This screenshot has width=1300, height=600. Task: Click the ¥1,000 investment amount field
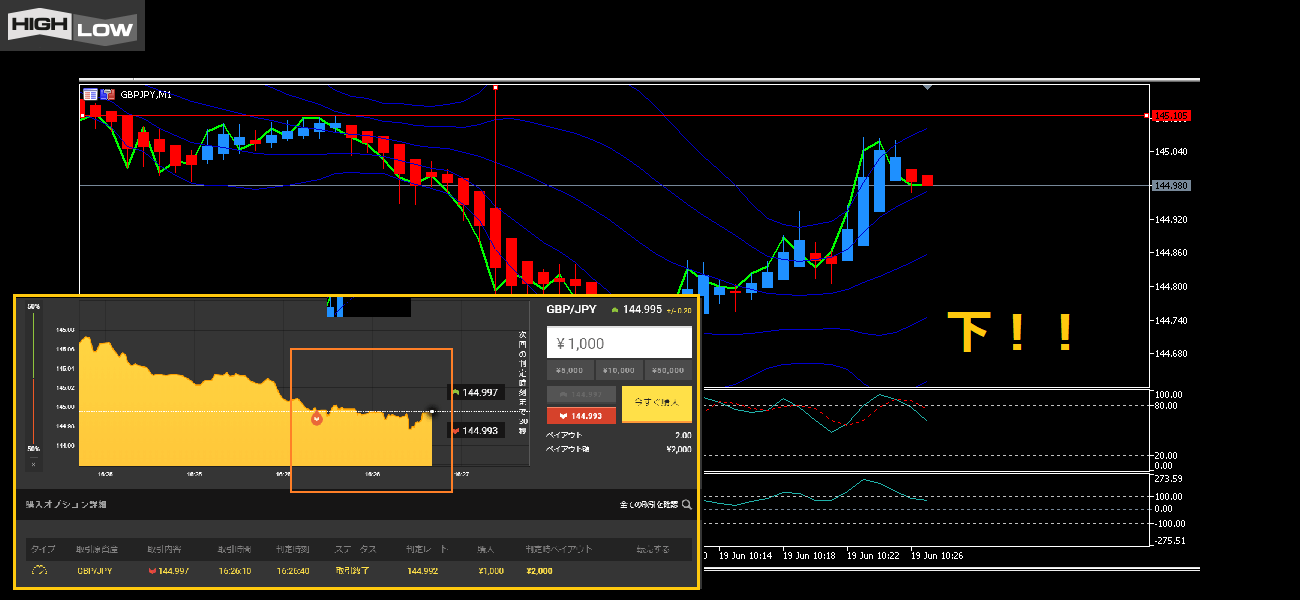click(619, 343)
